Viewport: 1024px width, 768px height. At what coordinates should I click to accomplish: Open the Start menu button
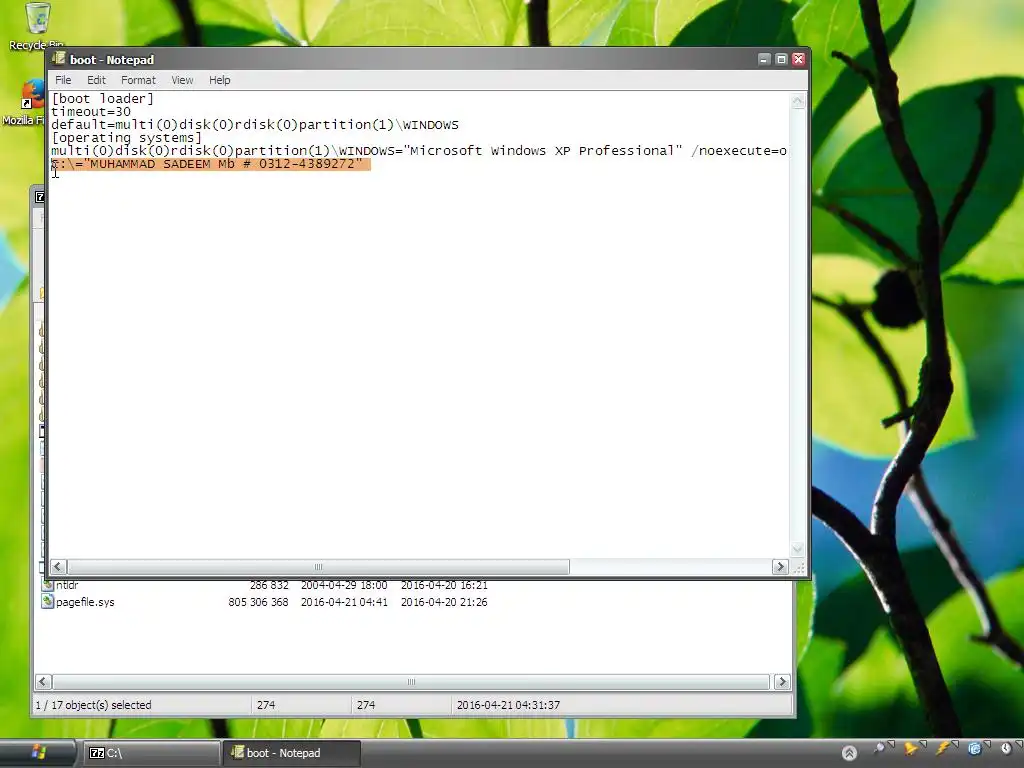point(38,753)
